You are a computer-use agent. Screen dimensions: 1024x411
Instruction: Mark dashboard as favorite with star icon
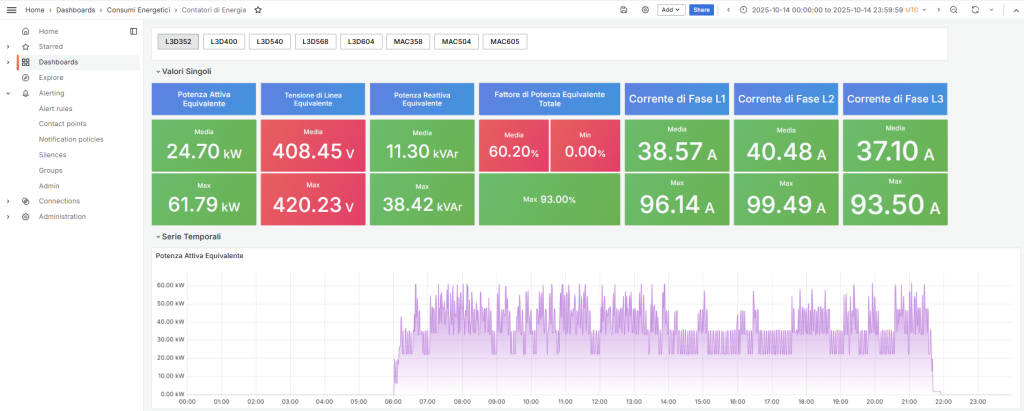[x=258, y=9]
